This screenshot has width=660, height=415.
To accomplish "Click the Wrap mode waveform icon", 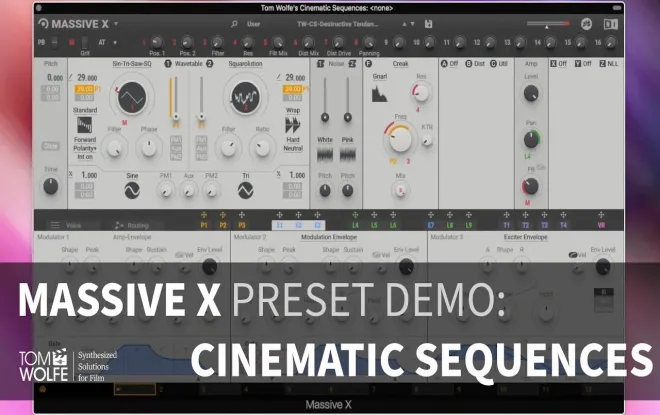I will click(x=293, y=125).
